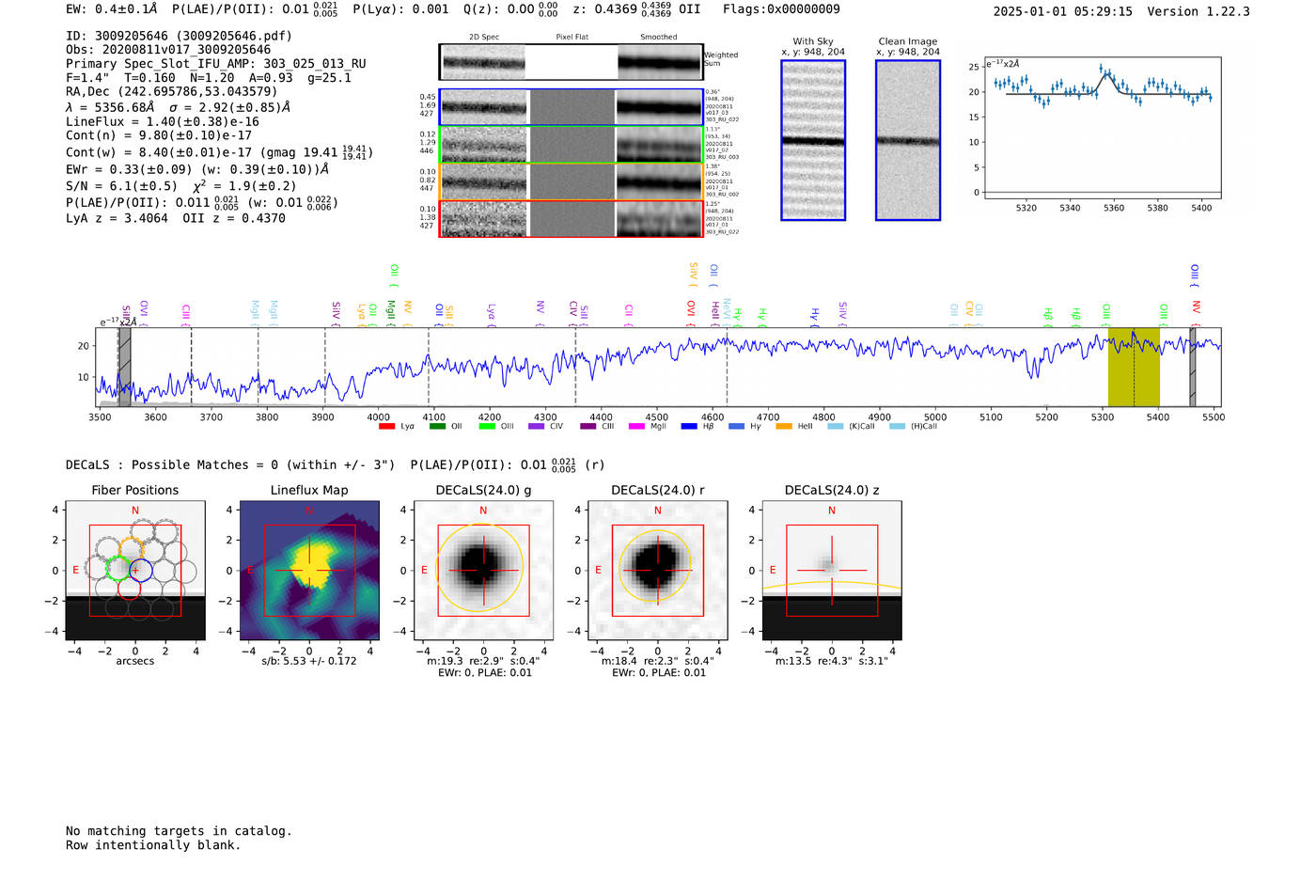
Task: Click the Smoothed column header
Action: (x=659, y=38)
